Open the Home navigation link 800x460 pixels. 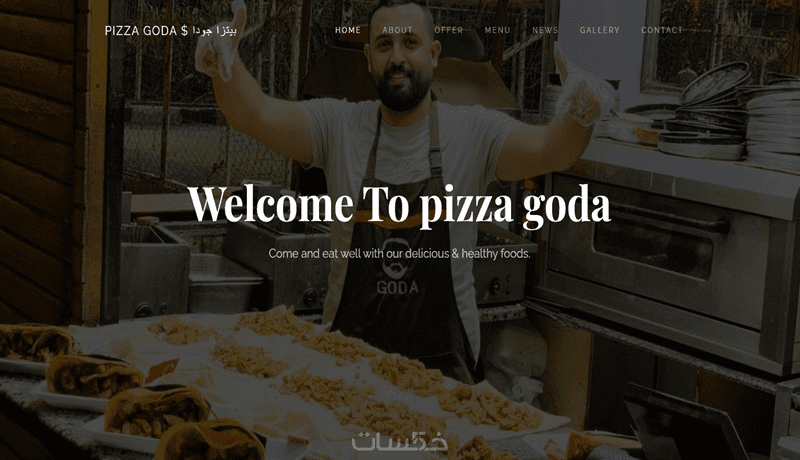(347, 30)
